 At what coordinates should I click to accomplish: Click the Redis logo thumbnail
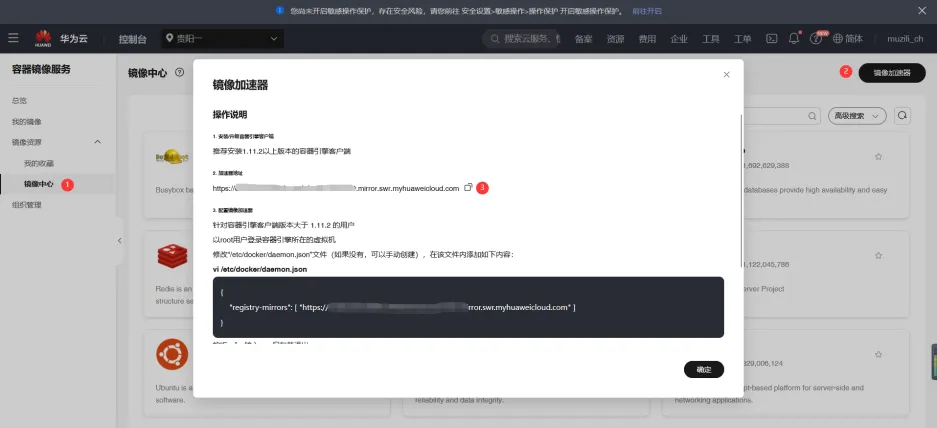(172, 256)
